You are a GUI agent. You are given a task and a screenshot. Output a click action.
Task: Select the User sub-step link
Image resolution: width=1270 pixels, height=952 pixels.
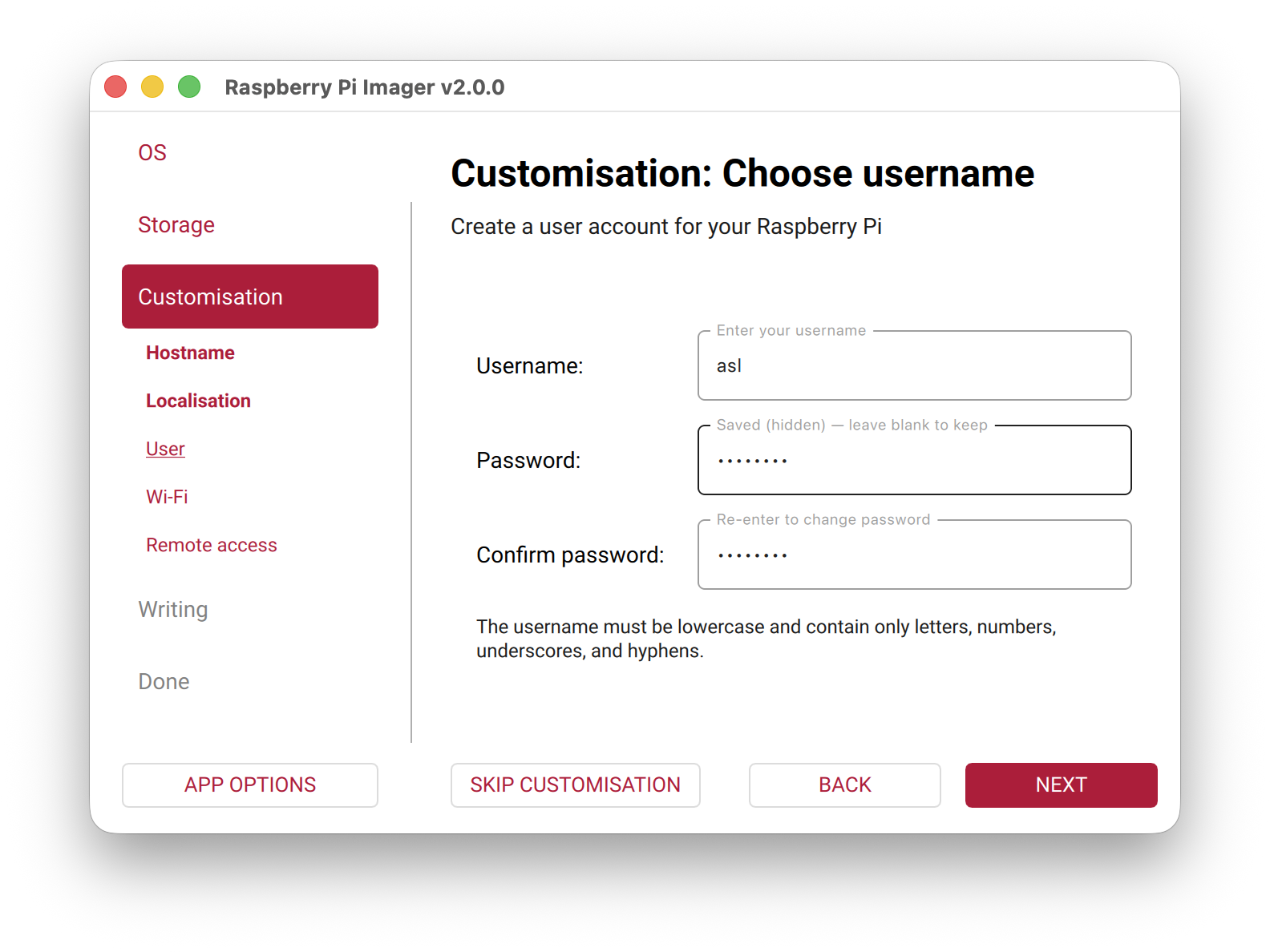[x=165, y=449]
